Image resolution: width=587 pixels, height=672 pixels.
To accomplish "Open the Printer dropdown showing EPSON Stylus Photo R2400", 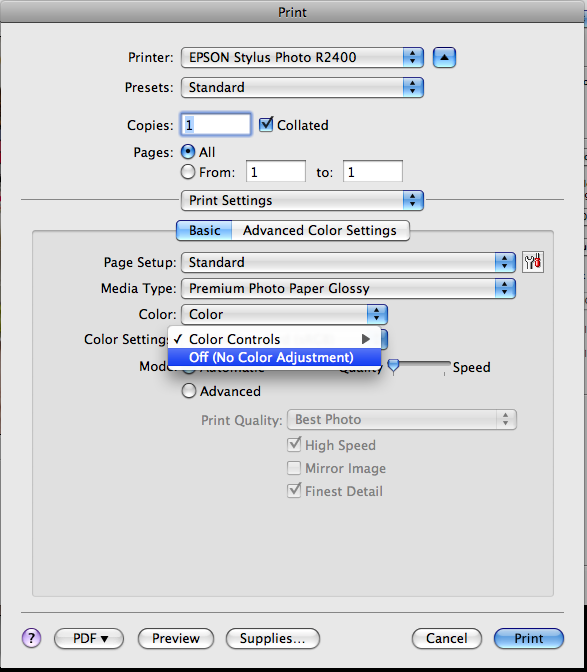I will 302,57.
